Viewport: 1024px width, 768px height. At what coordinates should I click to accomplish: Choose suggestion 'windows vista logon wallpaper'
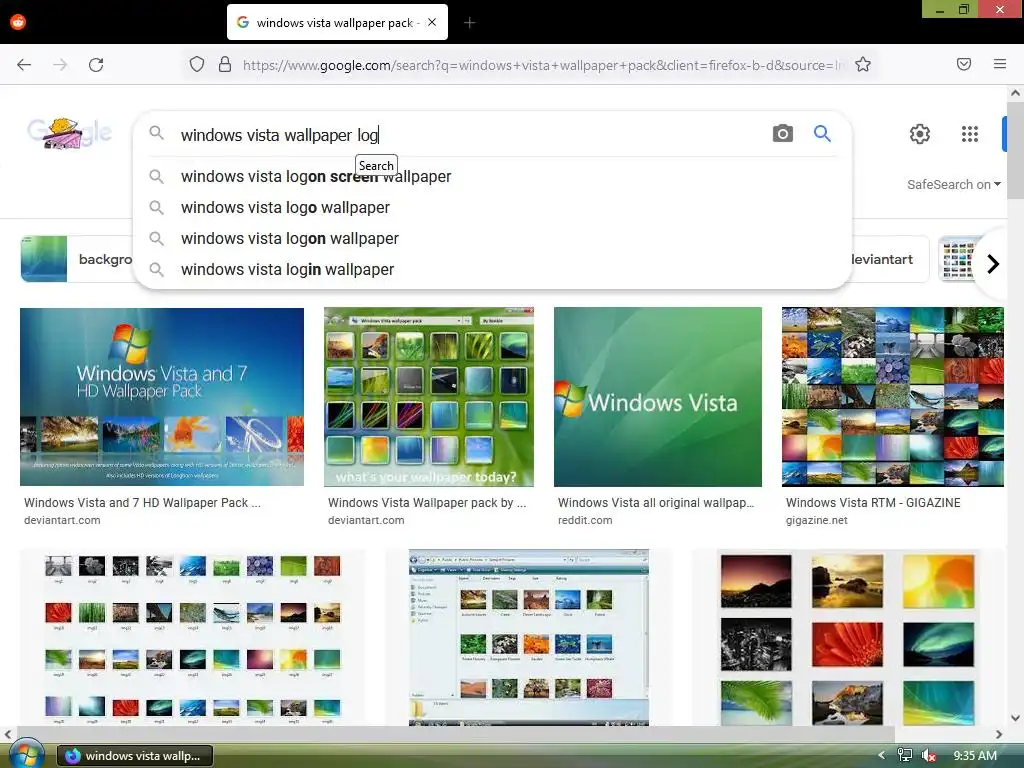492,238
